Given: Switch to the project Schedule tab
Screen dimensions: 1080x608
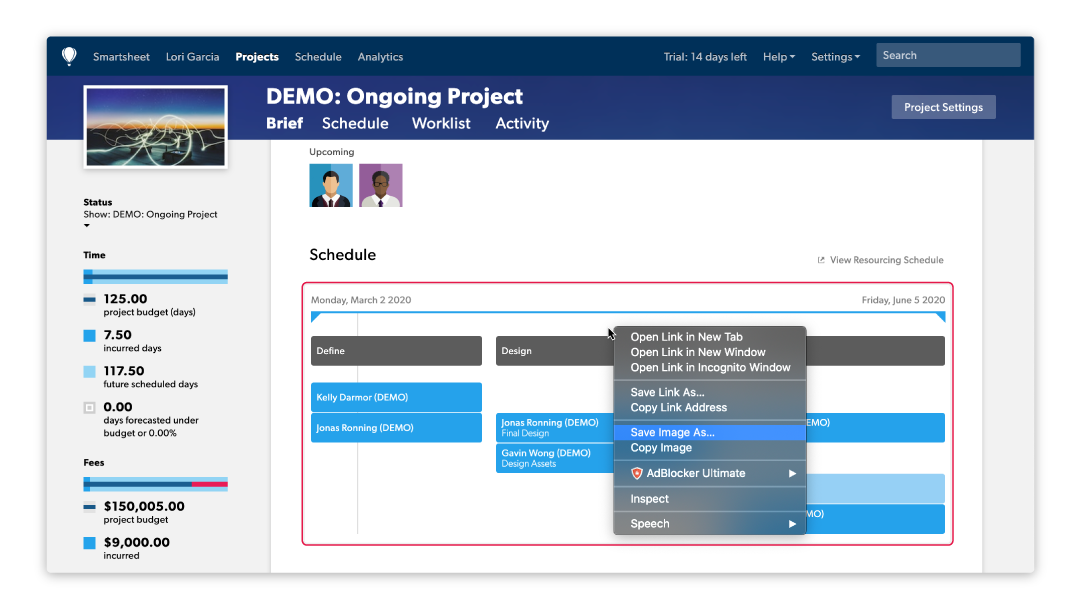Looking at the screenshot, I should click(355, 123).
